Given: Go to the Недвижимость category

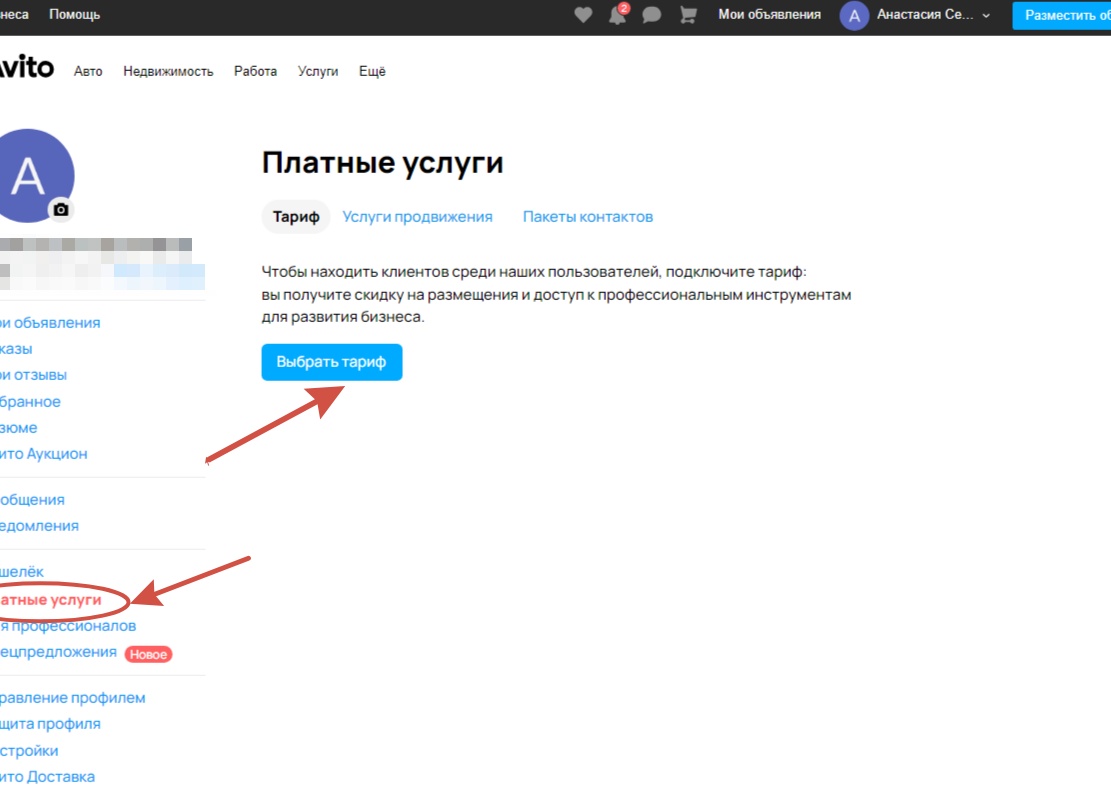Looking at the screenshot, I should [x=168, y=72].
